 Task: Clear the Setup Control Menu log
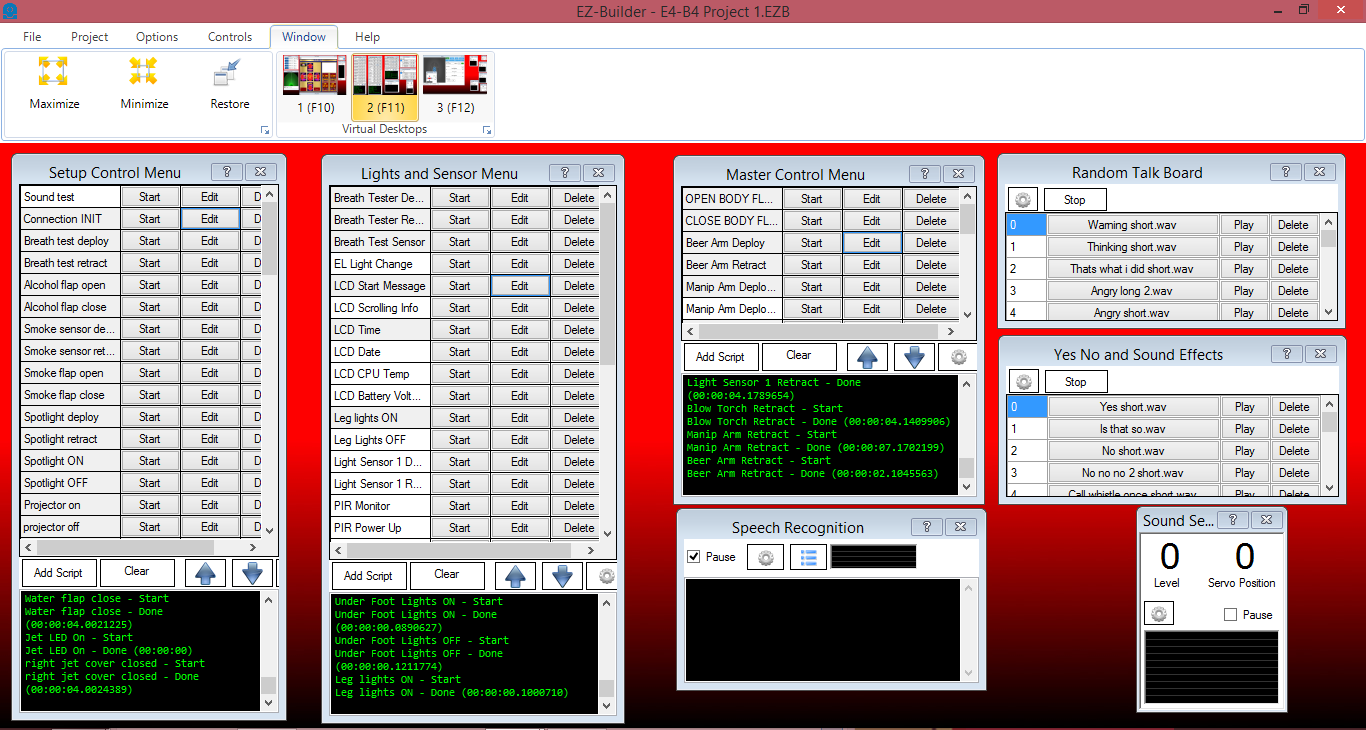tap(137, 573)
